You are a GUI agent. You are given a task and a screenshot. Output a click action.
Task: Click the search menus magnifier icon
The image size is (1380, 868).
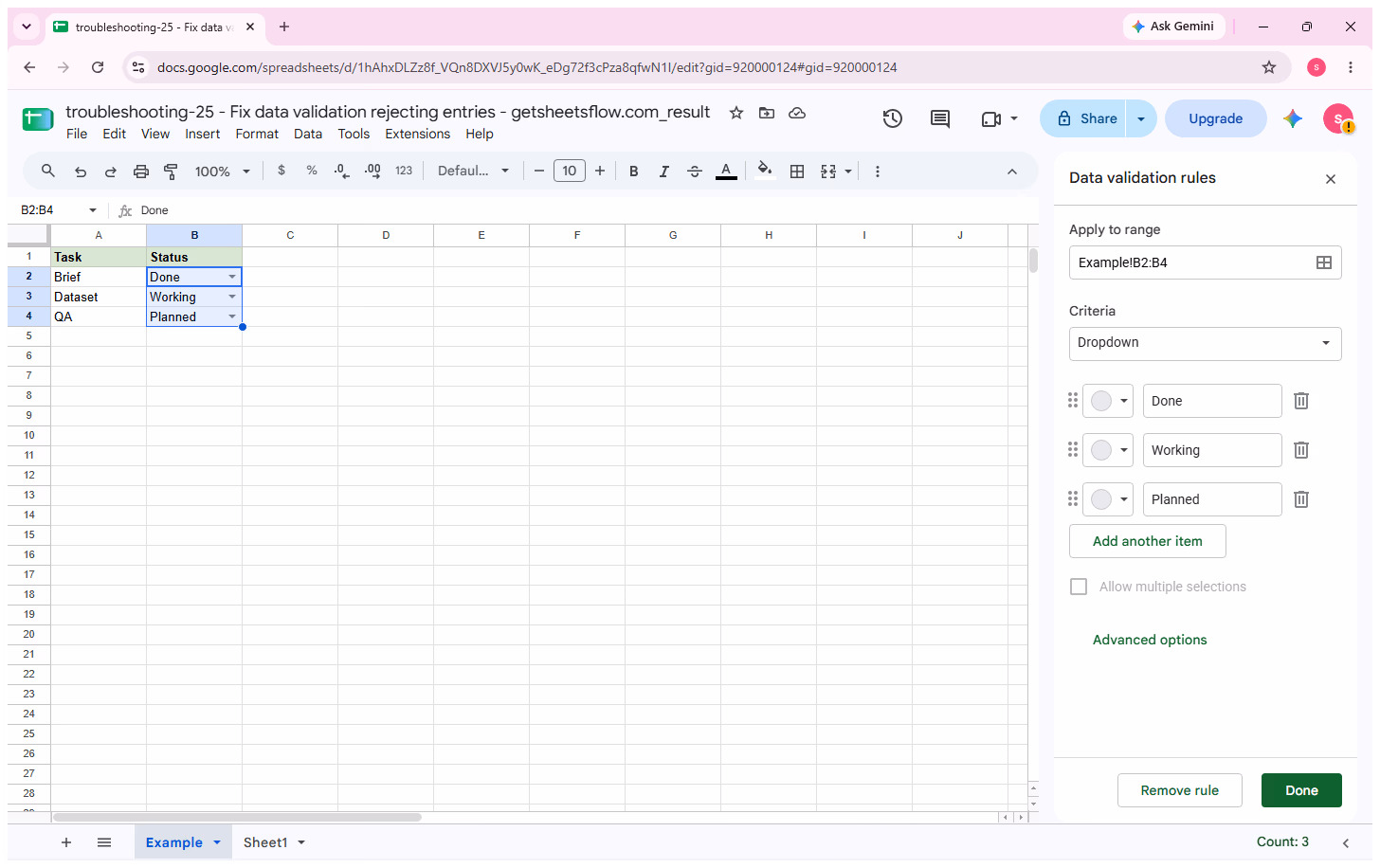tap(48, 171)
